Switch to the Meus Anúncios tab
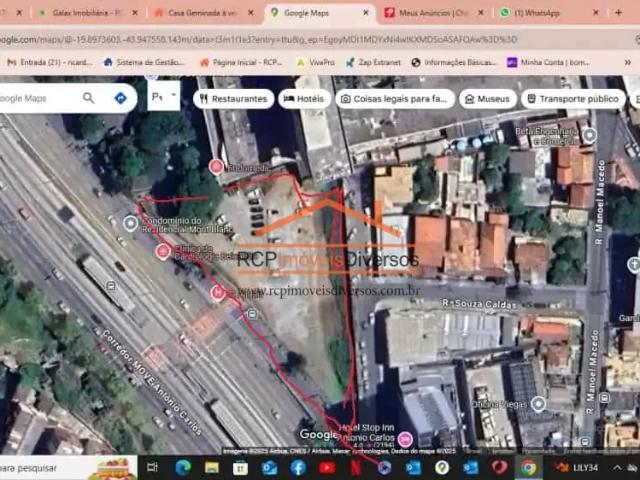 433,13
